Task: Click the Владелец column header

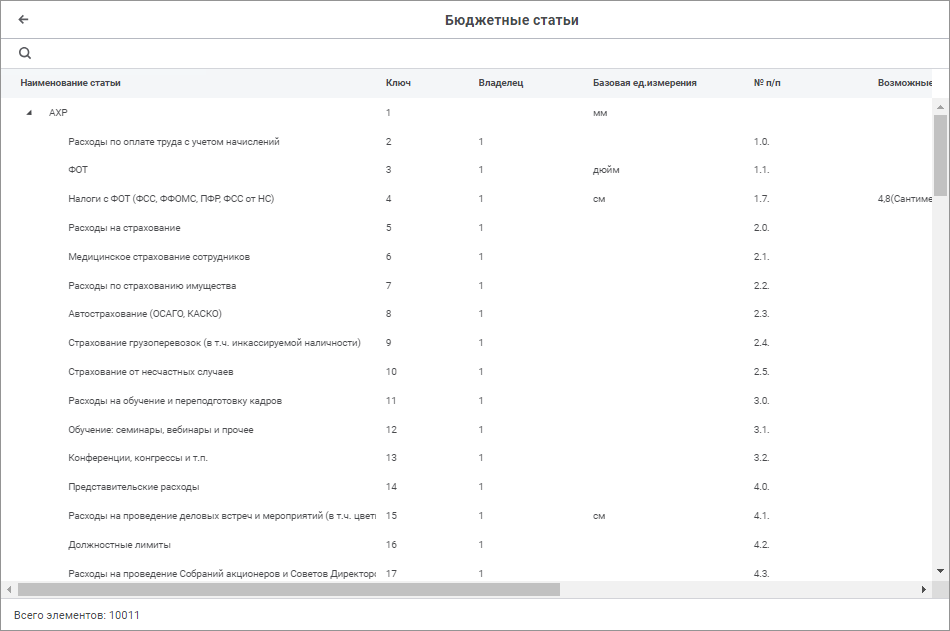Action: pyautogui.click(x=501, y=83)
